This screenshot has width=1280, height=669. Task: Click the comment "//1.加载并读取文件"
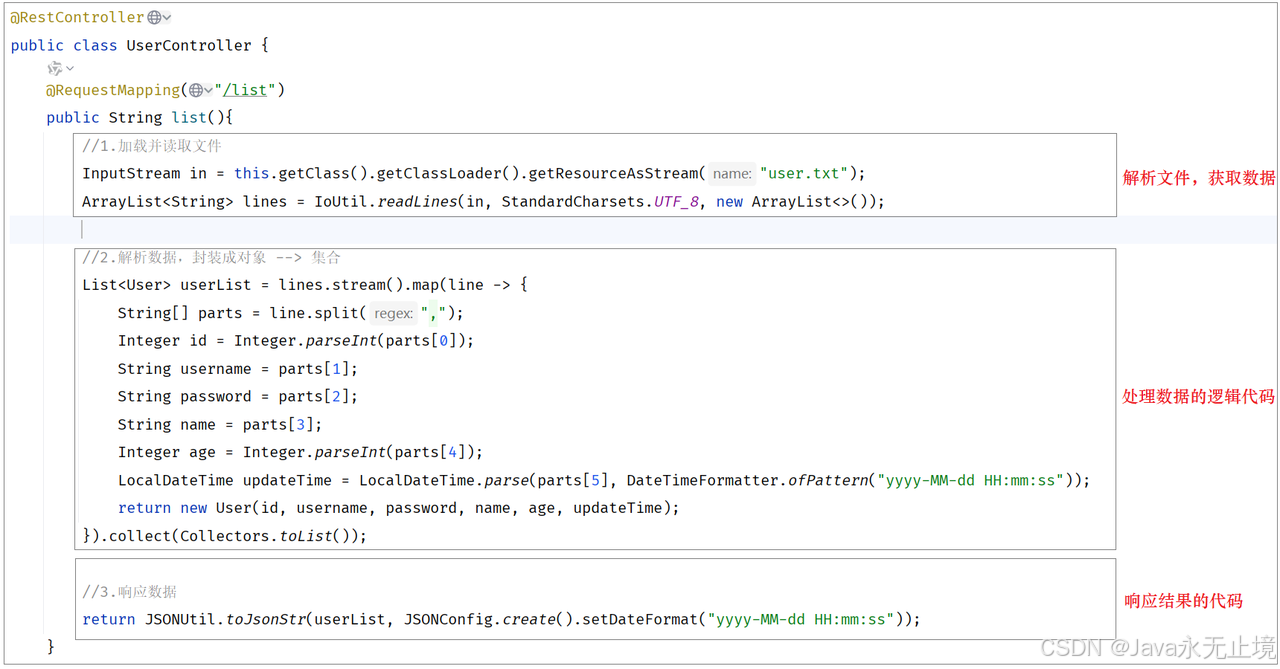(152, 146)
